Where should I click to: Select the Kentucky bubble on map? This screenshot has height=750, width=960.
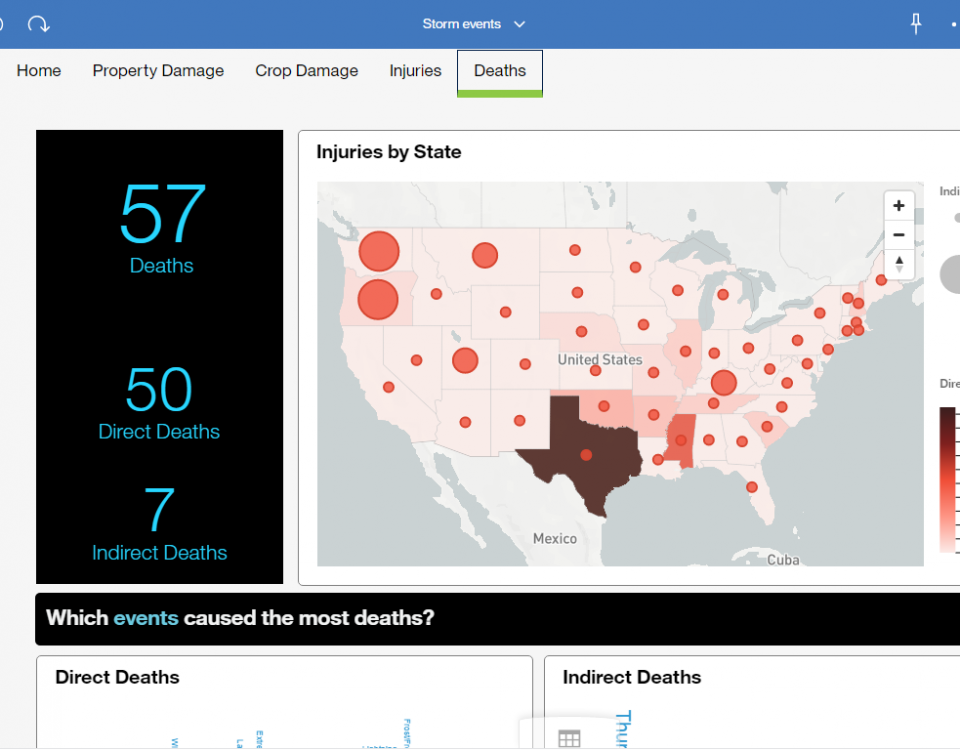(x=724, y=383)
